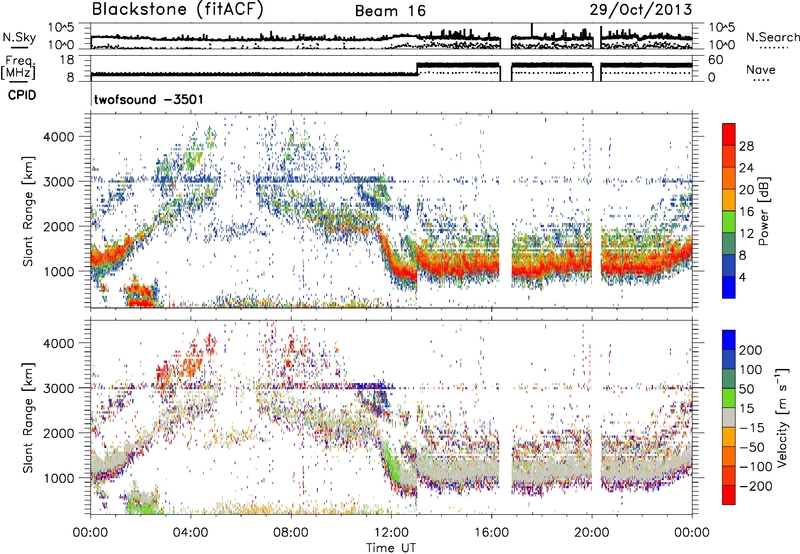Click the "Beam 16" heading text

coord(390,11)
